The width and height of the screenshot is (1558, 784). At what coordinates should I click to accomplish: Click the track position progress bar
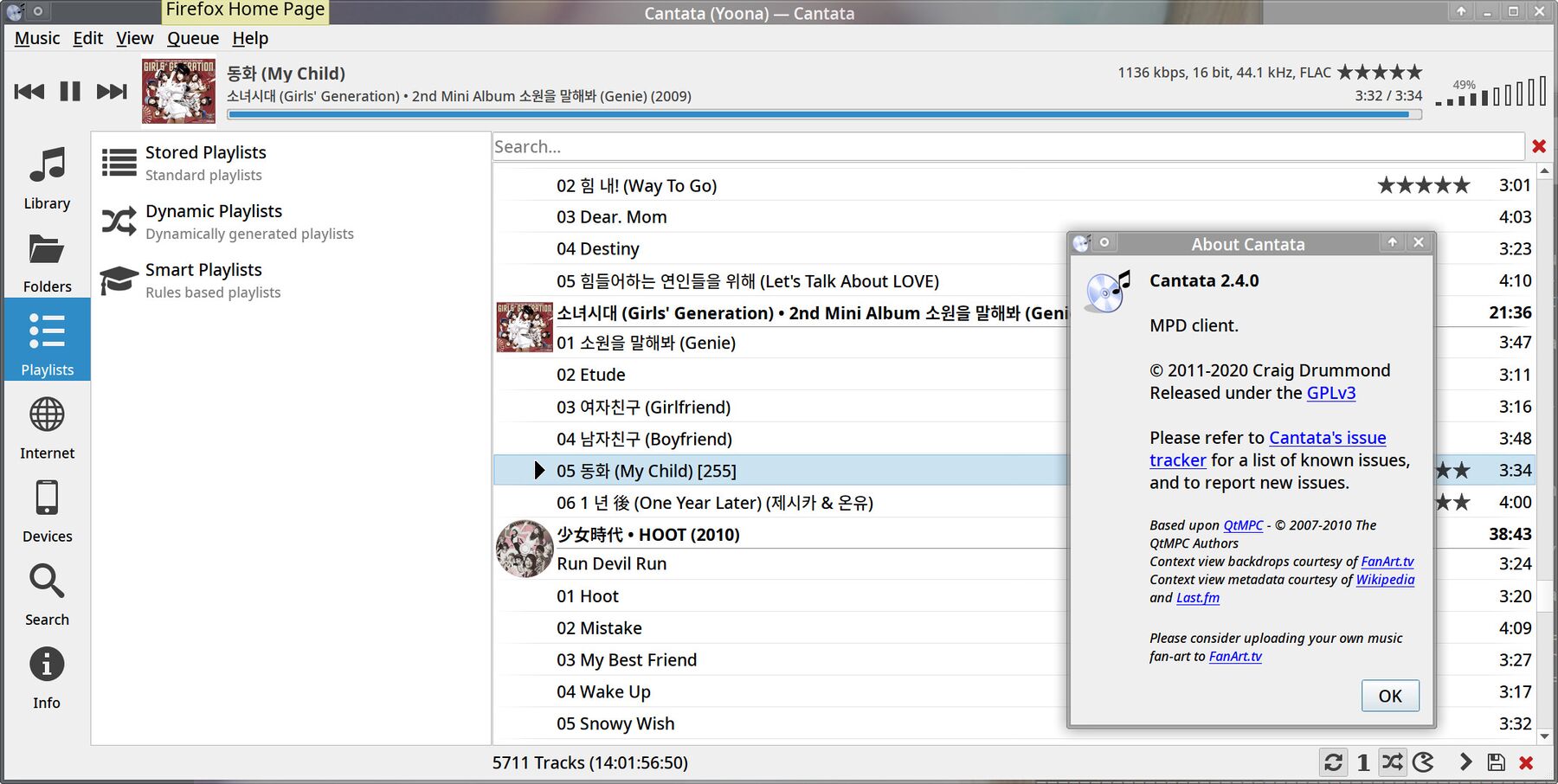[x=824, y=114]
